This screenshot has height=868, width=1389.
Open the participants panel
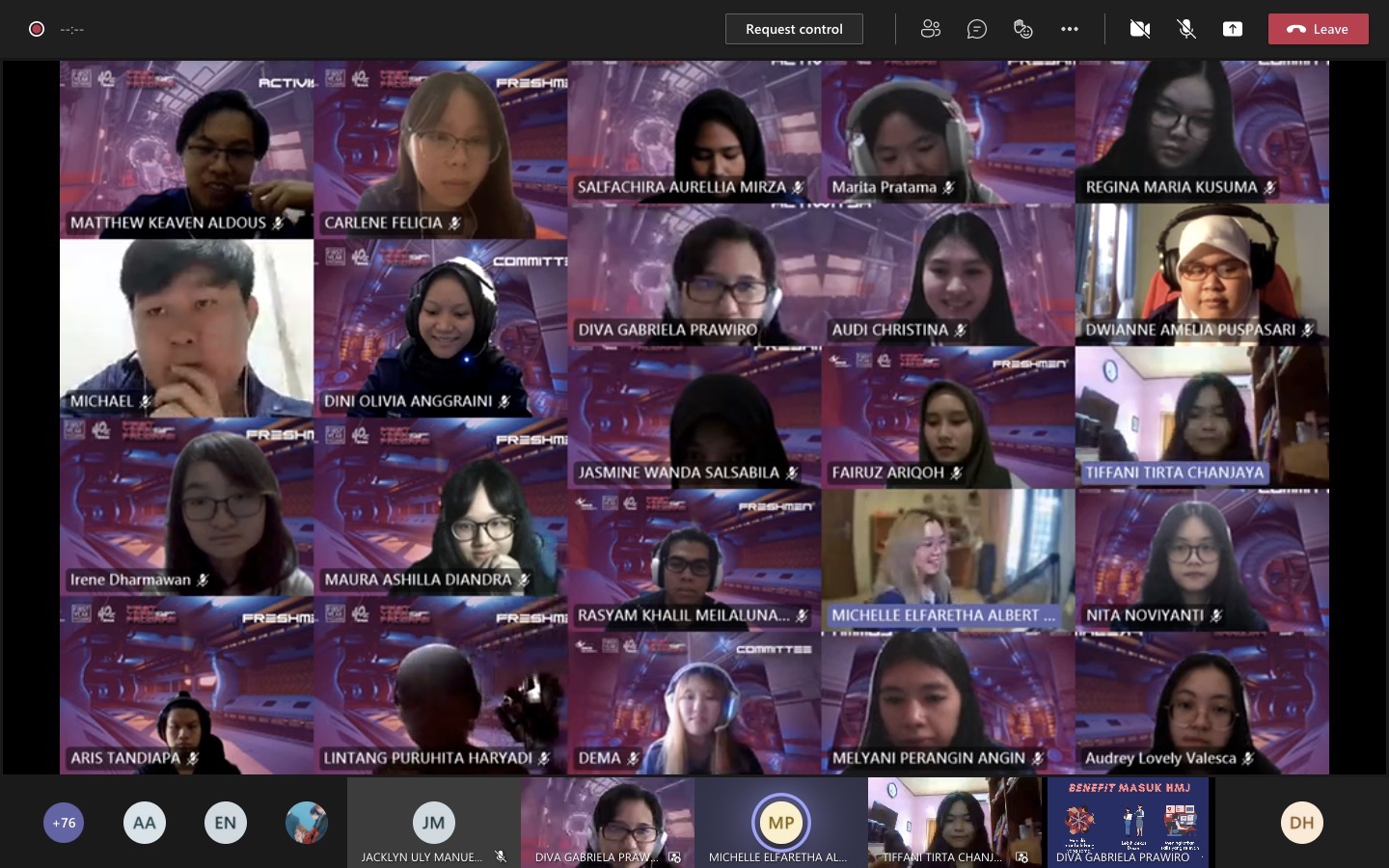(930, 29)
